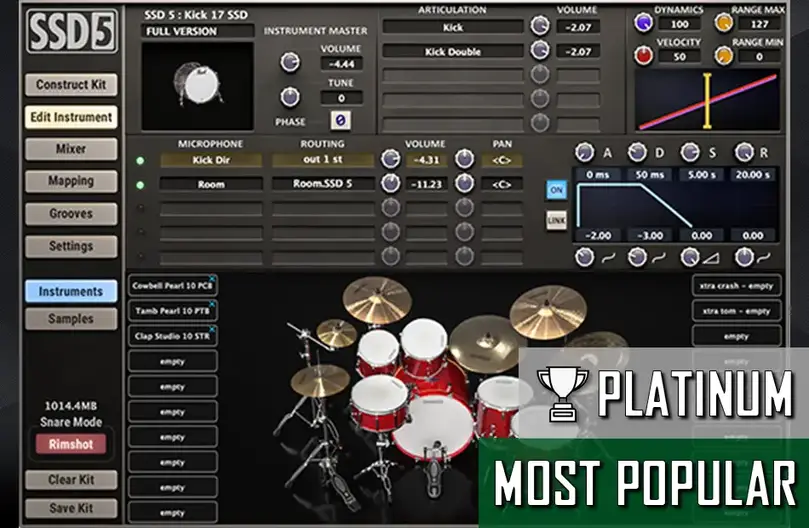Select the Clap Studio 10 STR slot
Viewport: 809px width, 528px height.
pos(172,336)
